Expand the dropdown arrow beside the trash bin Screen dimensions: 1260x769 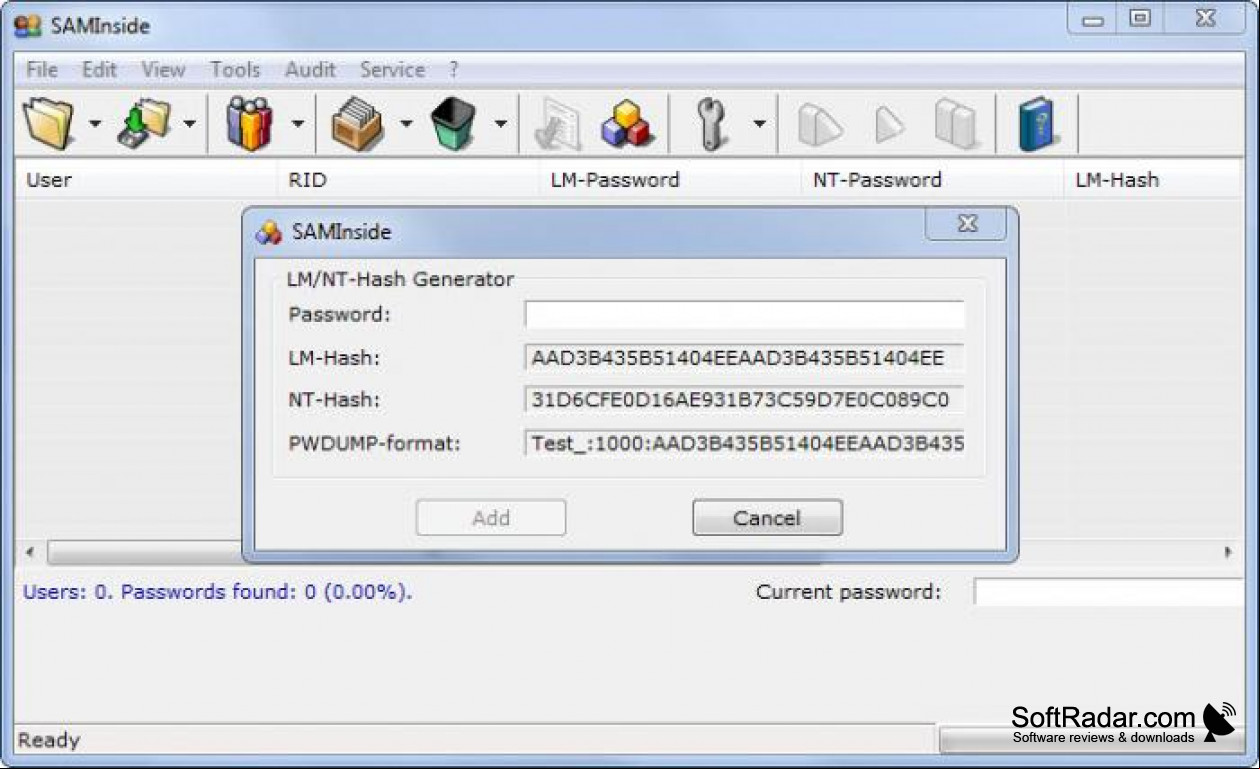click(x=500, y=125)
